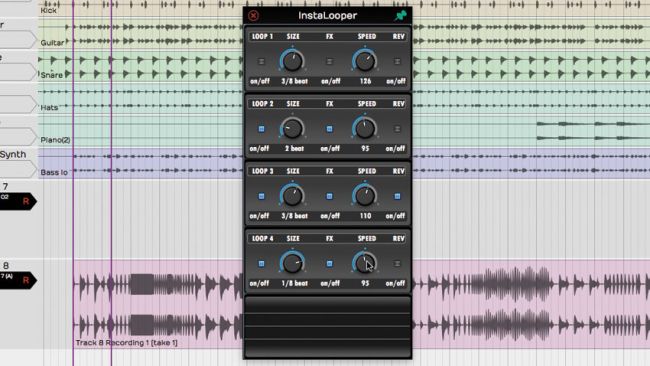Arm record button on track 7
This screenshot has height=366, width=650.
26,201
